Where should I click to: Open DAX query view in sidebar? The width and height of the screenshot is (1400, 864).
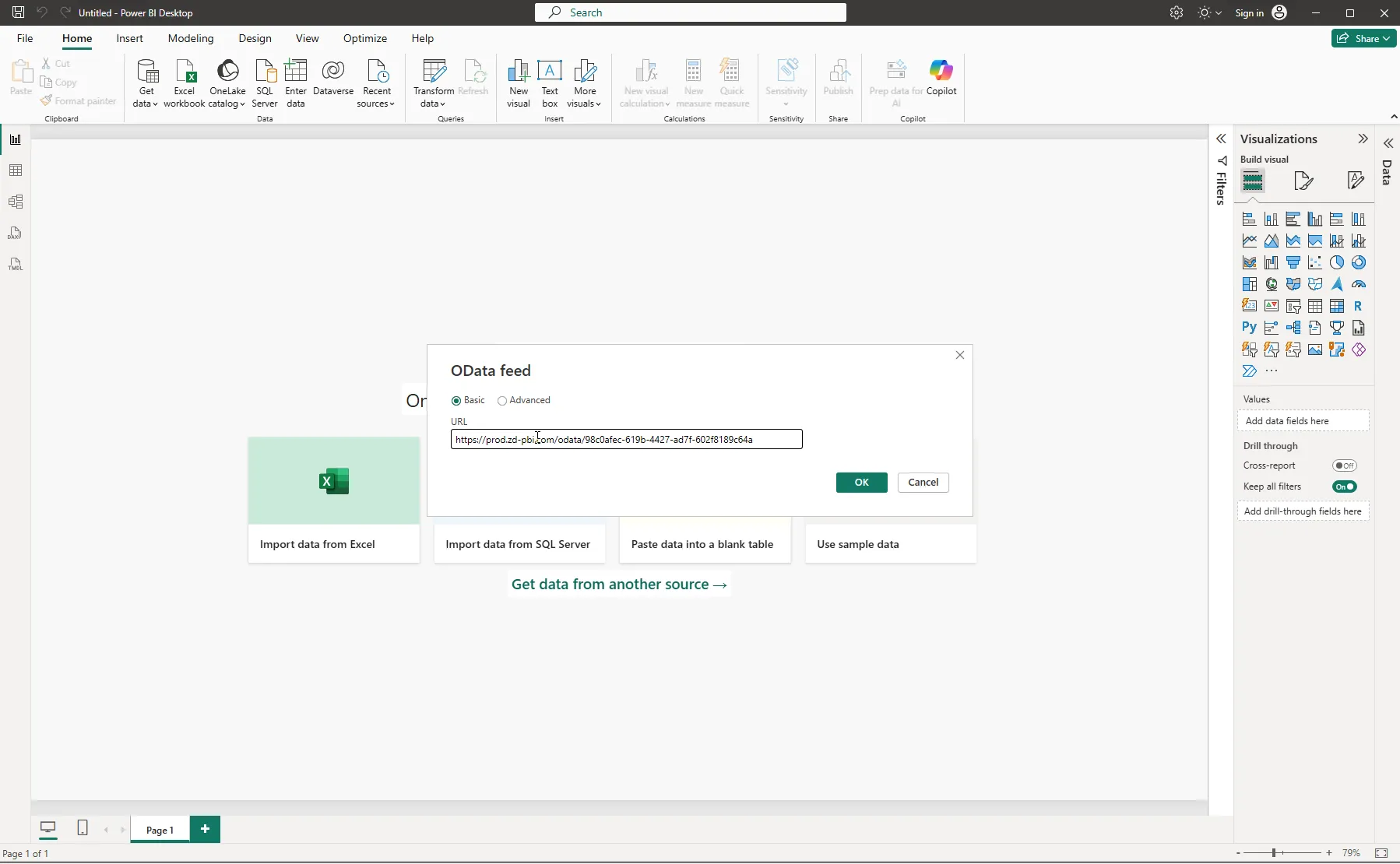(16, 233)
